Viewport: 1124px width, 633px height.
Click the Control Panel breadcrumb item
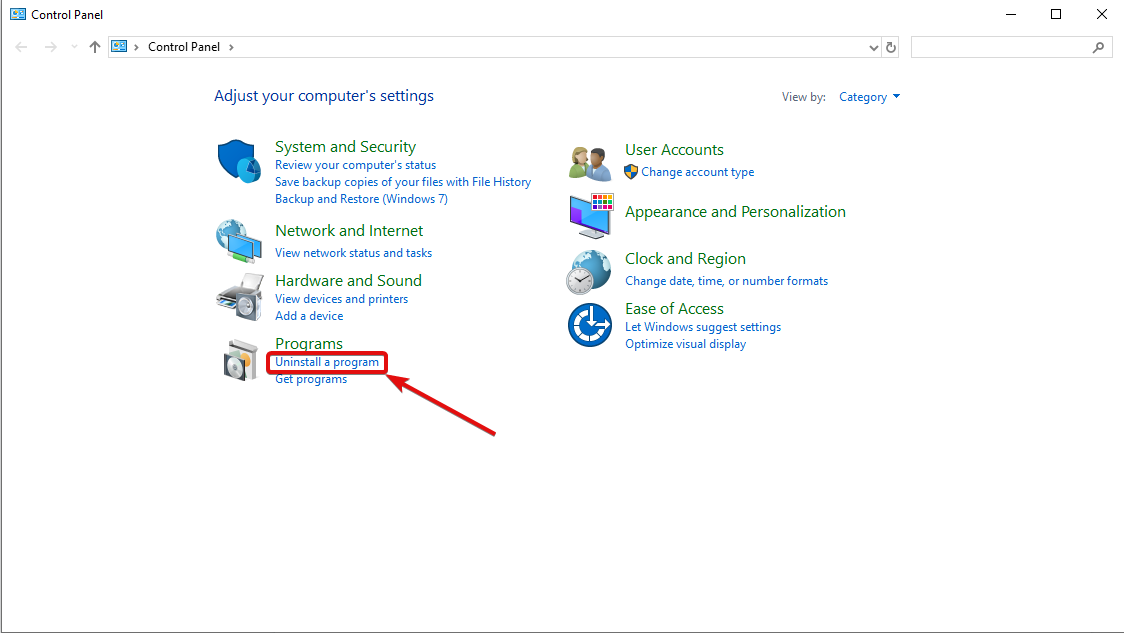click(184, 46)
